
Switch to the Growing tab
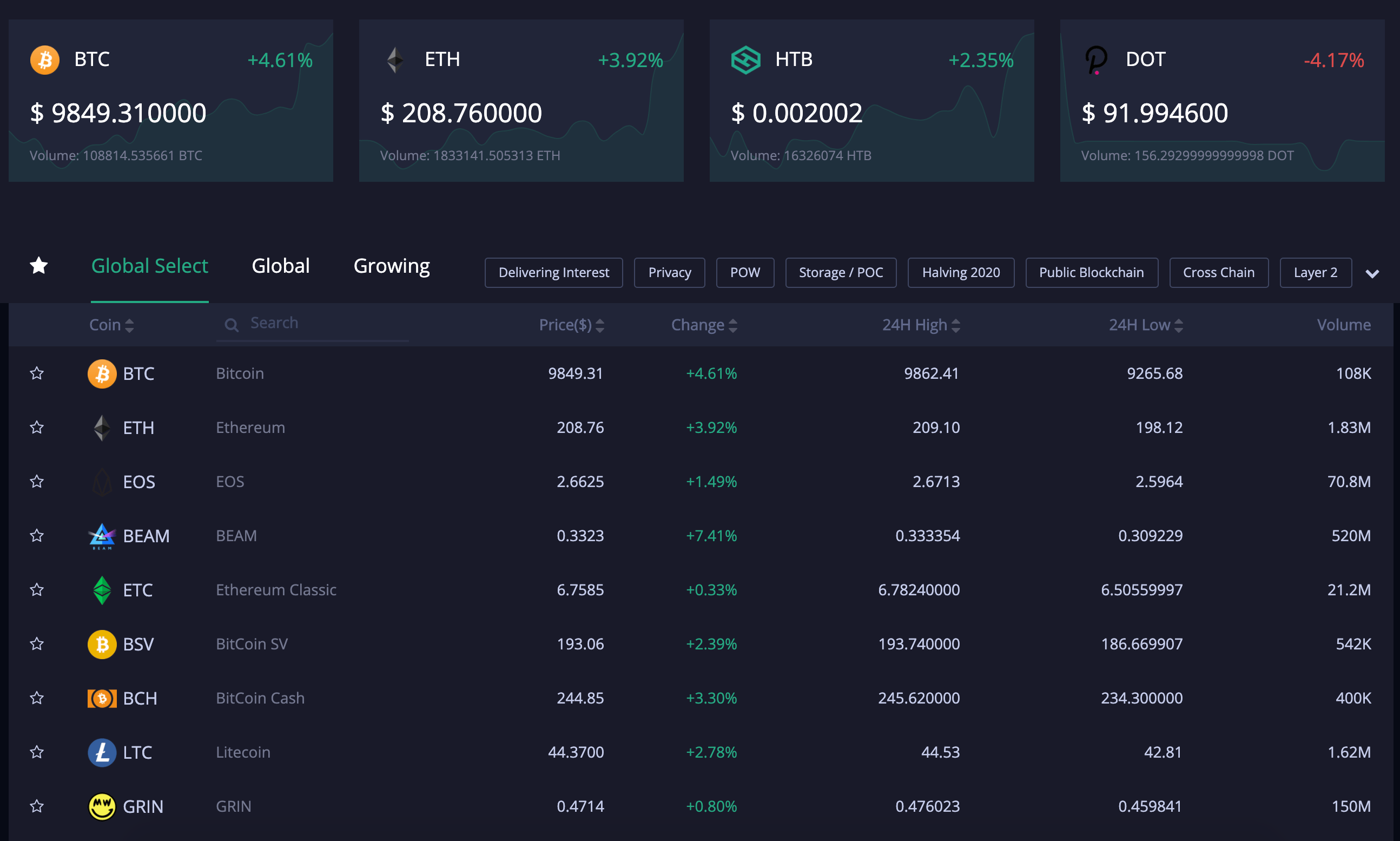(392, 266)
